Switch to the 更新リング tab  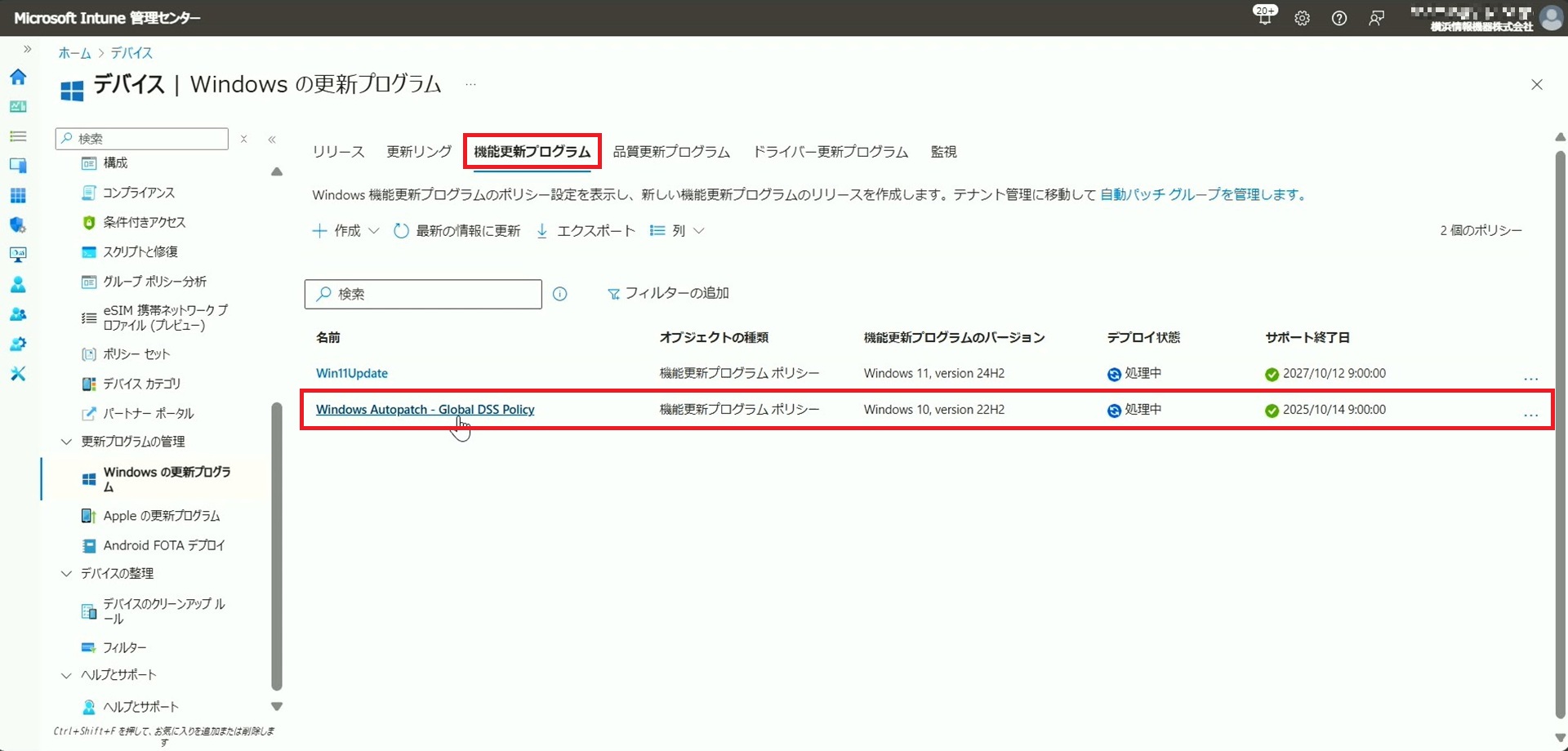tap(418, 152)
